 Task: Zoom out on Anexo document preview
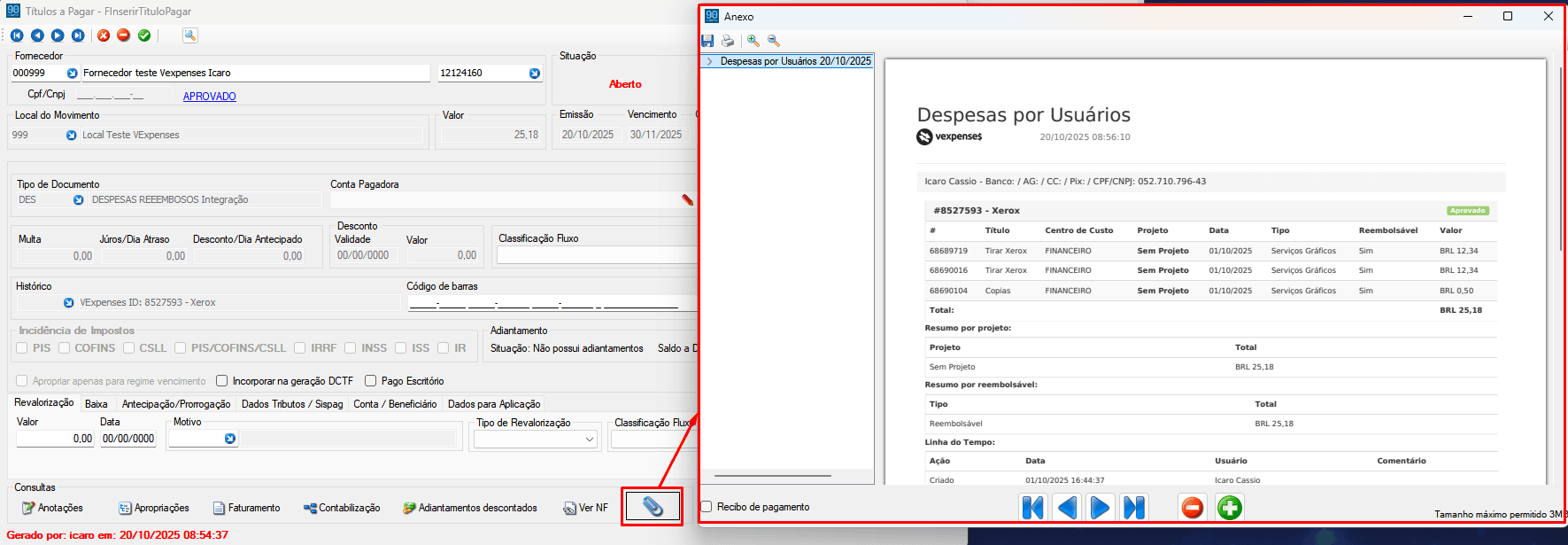coord(774,41)
